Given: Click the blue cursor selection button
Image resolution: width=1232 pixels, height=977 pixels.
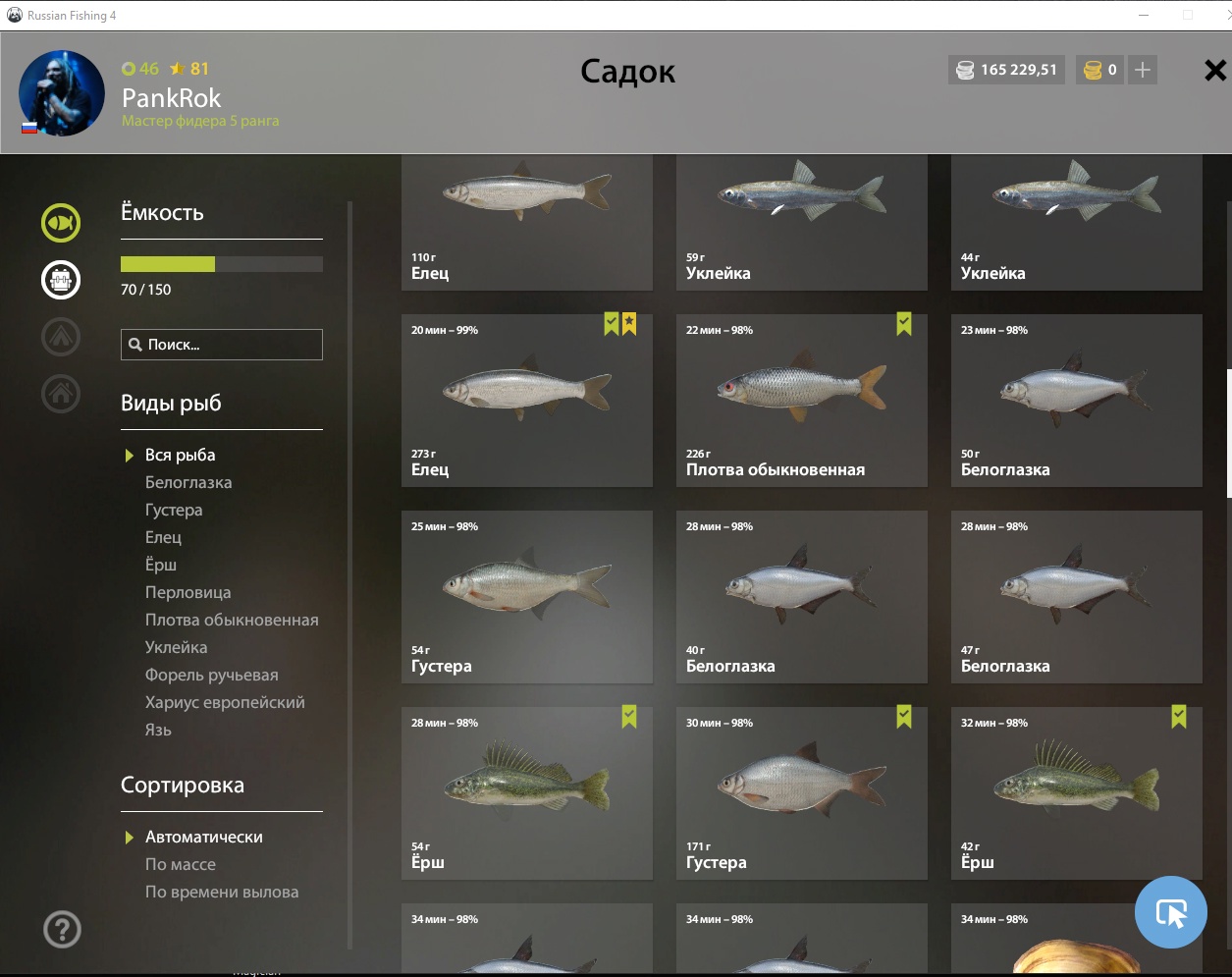Looking at the screenshot, I should (x=1170, y=912).
